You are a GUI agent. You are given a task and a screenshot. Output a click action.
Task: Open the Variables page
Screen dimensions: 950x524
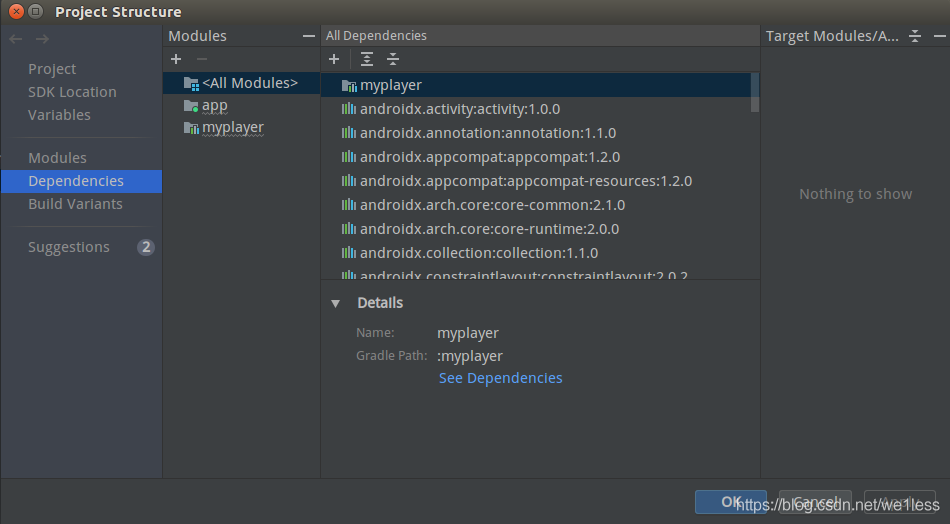[x=59, y=115]
